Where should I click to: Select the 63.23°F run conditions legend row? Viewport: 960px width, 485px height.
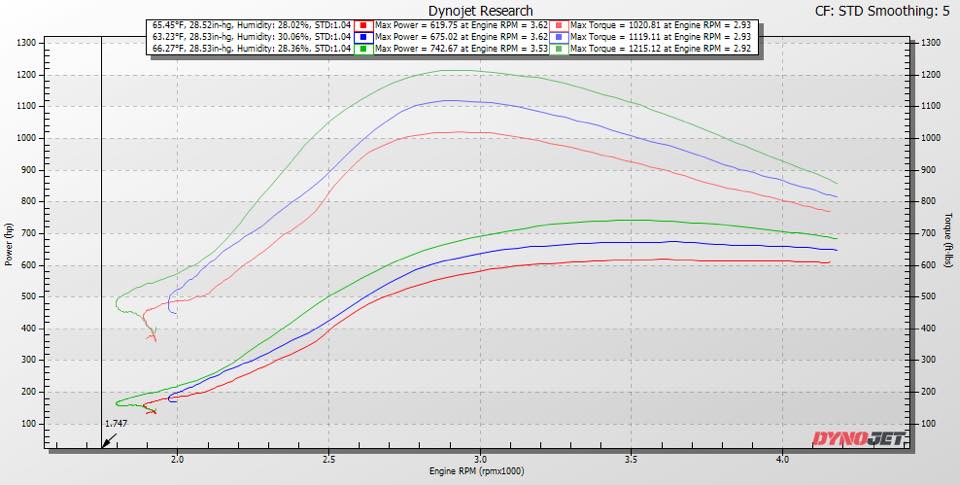(x=251, y=34)
